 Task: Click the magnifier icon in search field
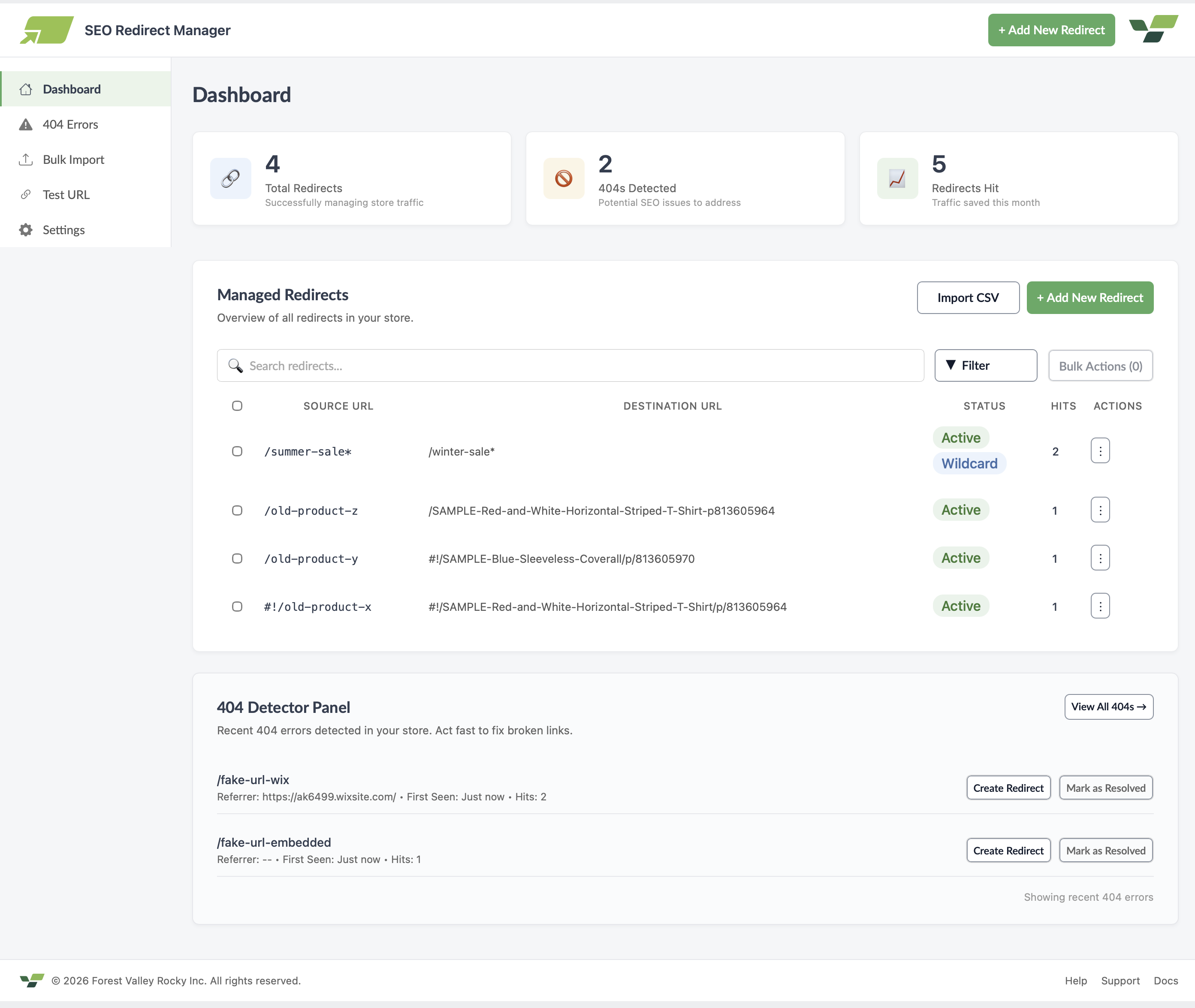coord(235,366)
